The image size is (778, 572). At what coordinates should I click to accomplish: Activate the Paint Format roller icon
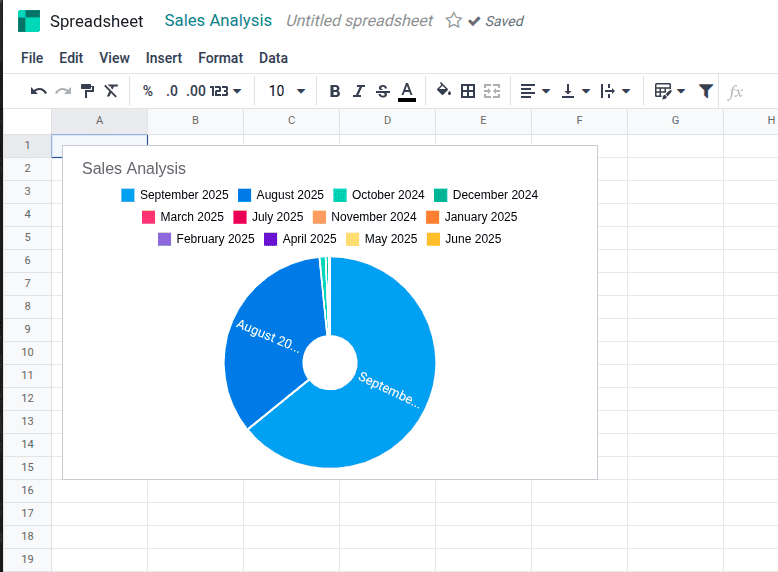pos(87,91)
